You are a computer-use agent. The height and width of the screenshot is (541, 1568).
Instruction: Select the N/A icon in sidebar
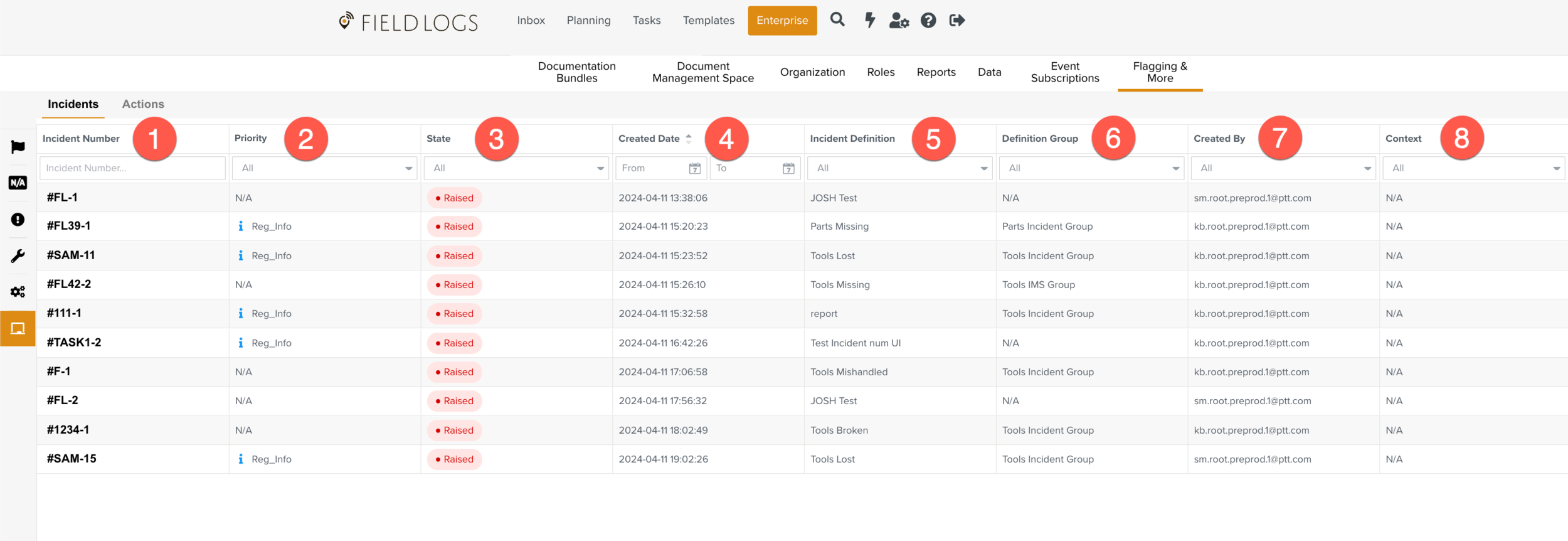pos(18,183)
